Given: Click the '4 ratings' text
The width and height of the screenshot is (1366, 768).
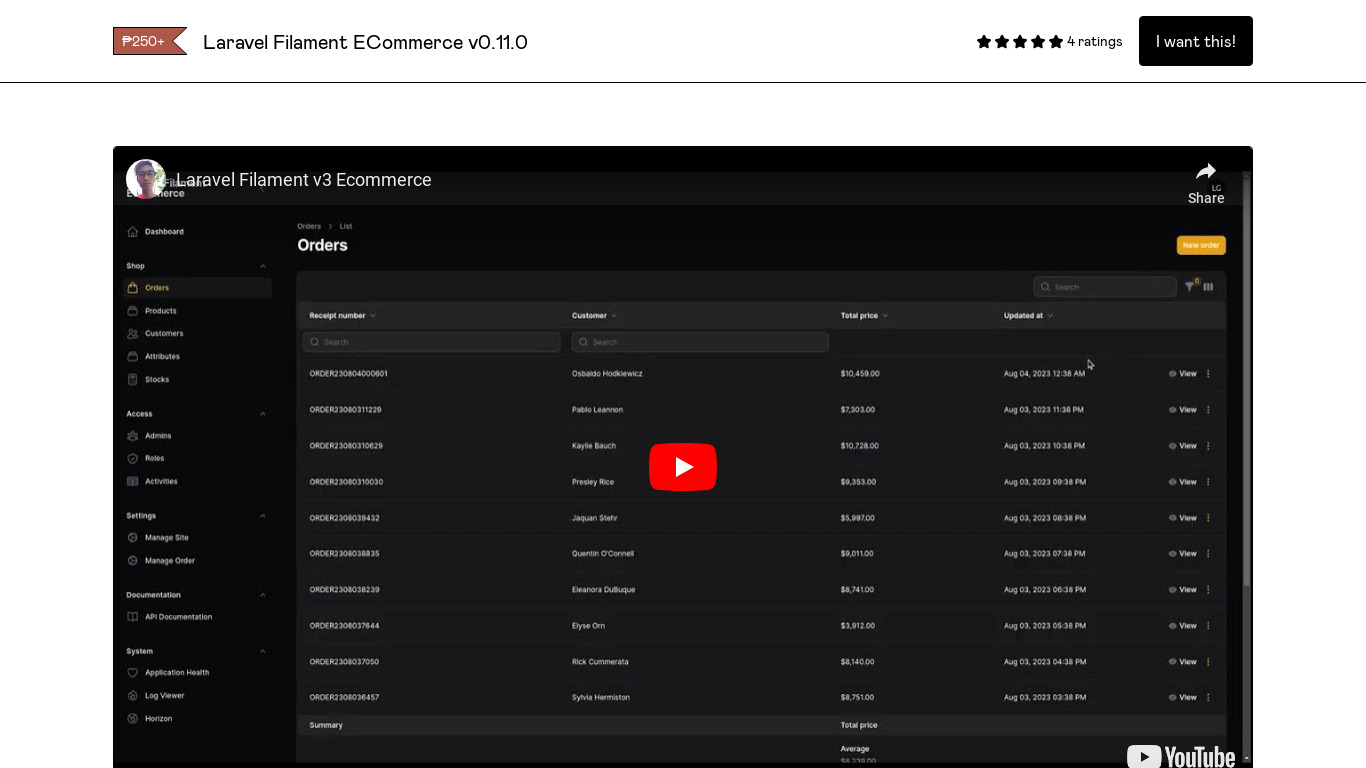Looking at the screenshot, I should pos(1094,41).
